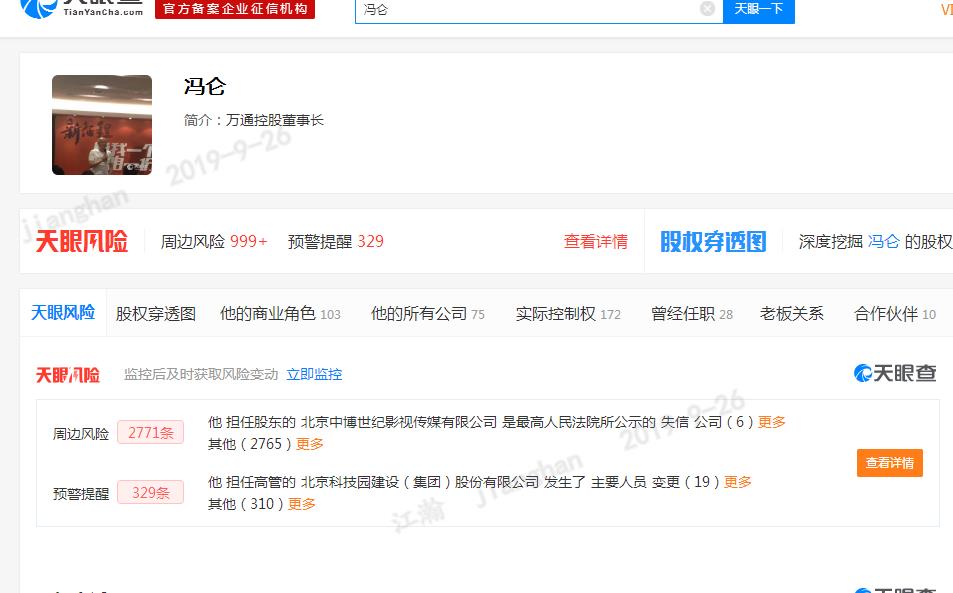Open 冯仑's profile photo thumbnail
The image size is (953, 593).
102,125
